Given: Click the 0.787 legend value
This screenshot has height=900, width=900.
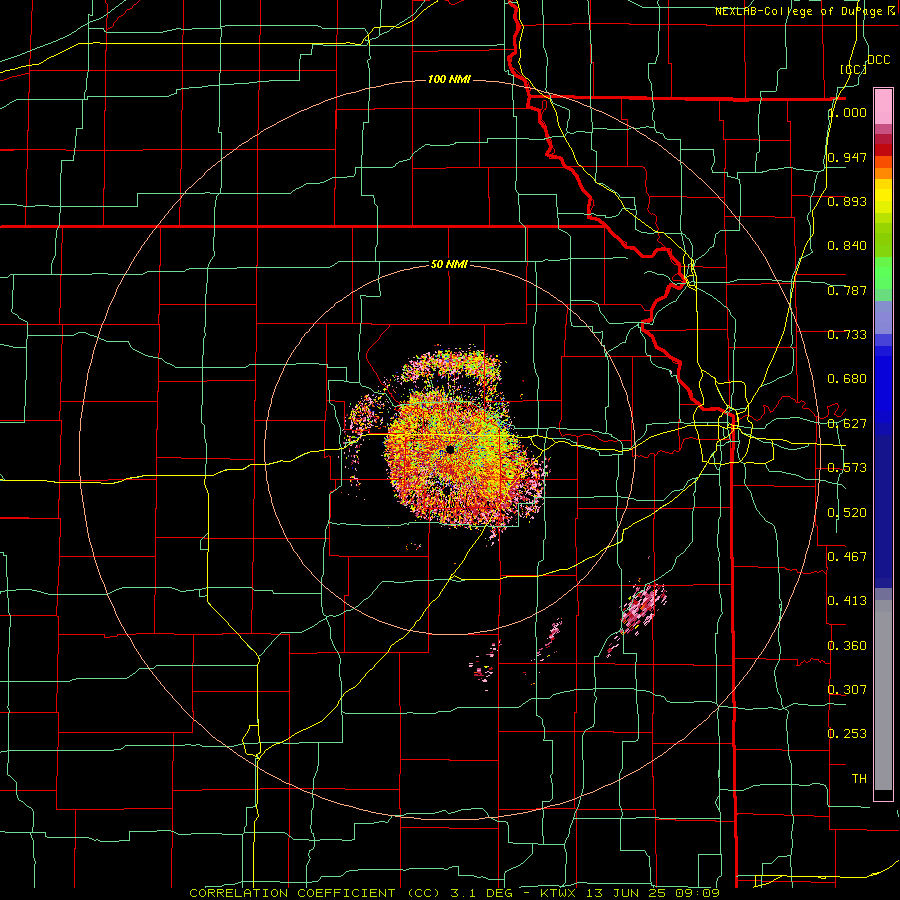Looking at the screenshot, I should [847, 290].
